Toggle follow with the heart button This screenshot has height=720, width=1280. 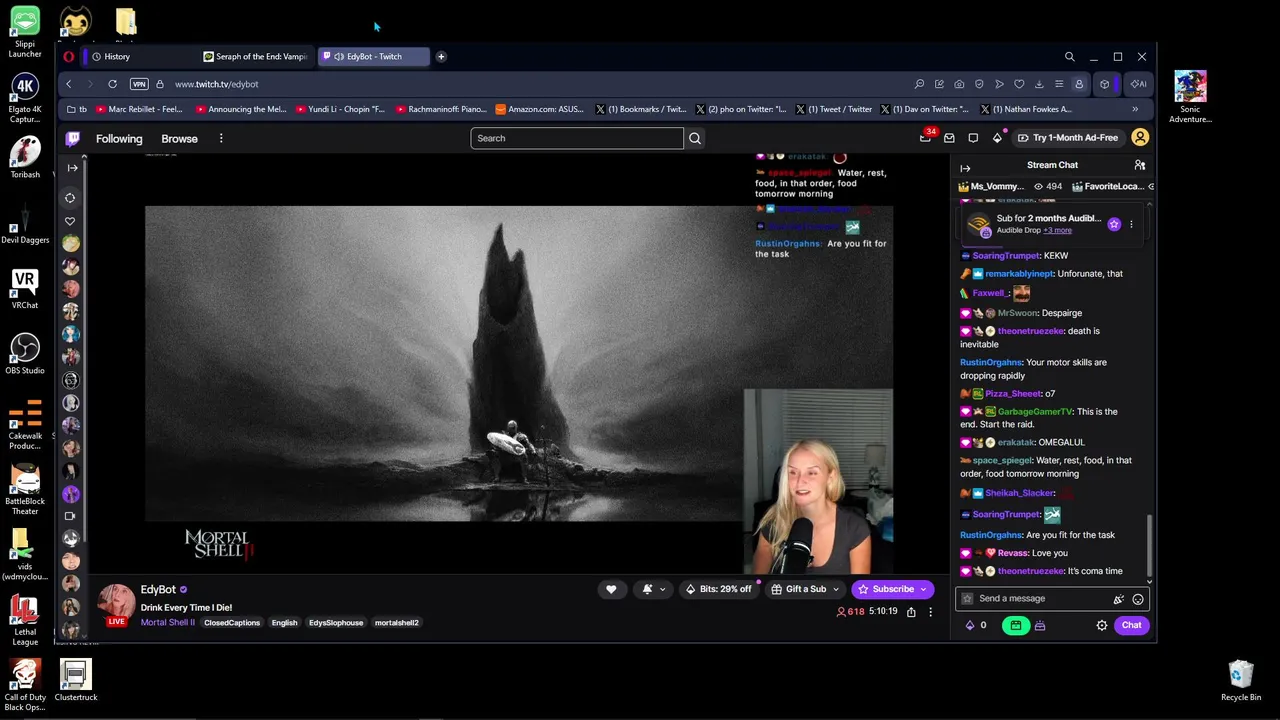(x=611, y=589)
